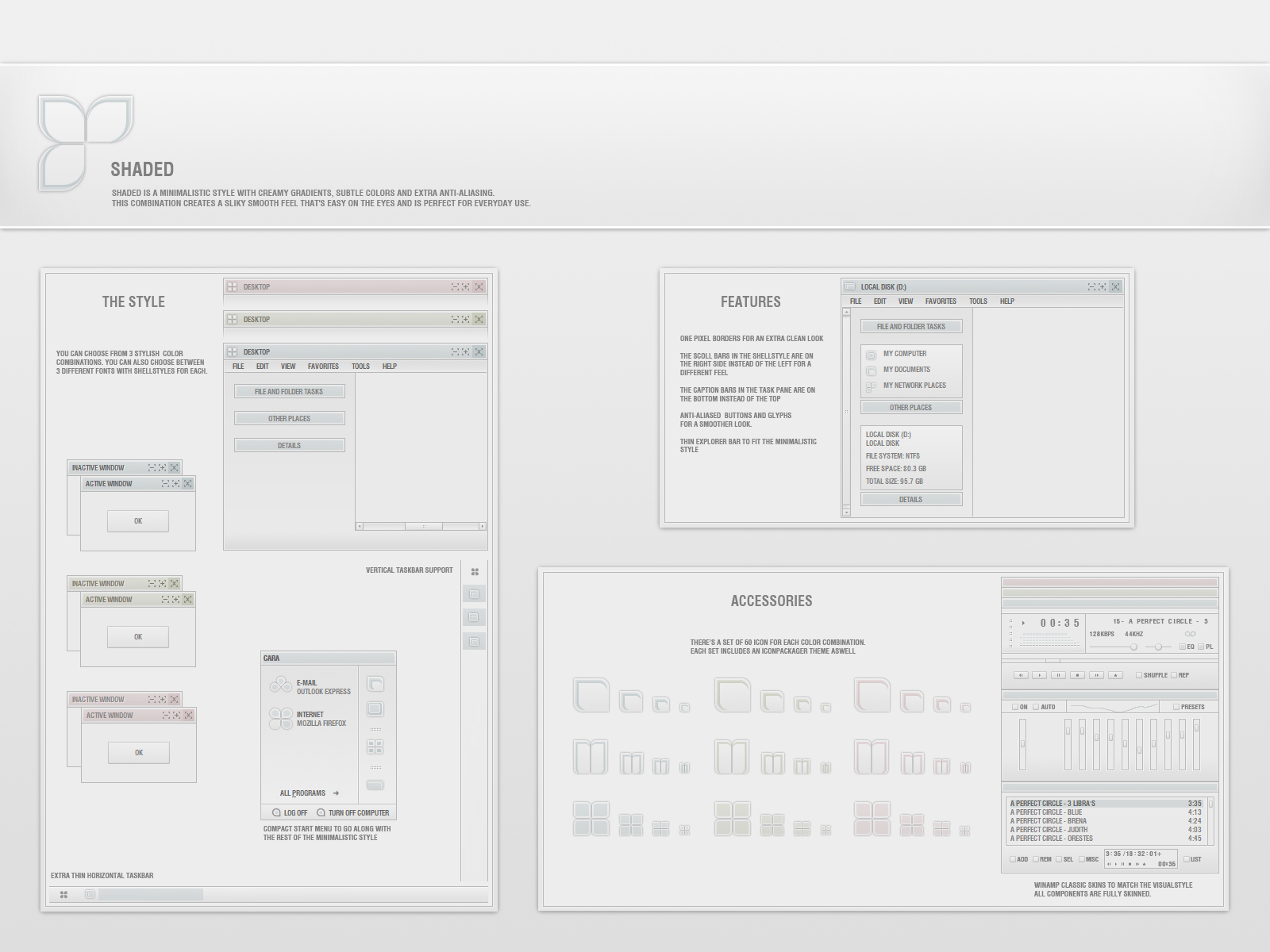Screen dimensions: 1270x952
Task: Click the start button on the vertical taskbar
Action: tap(475, 572)
